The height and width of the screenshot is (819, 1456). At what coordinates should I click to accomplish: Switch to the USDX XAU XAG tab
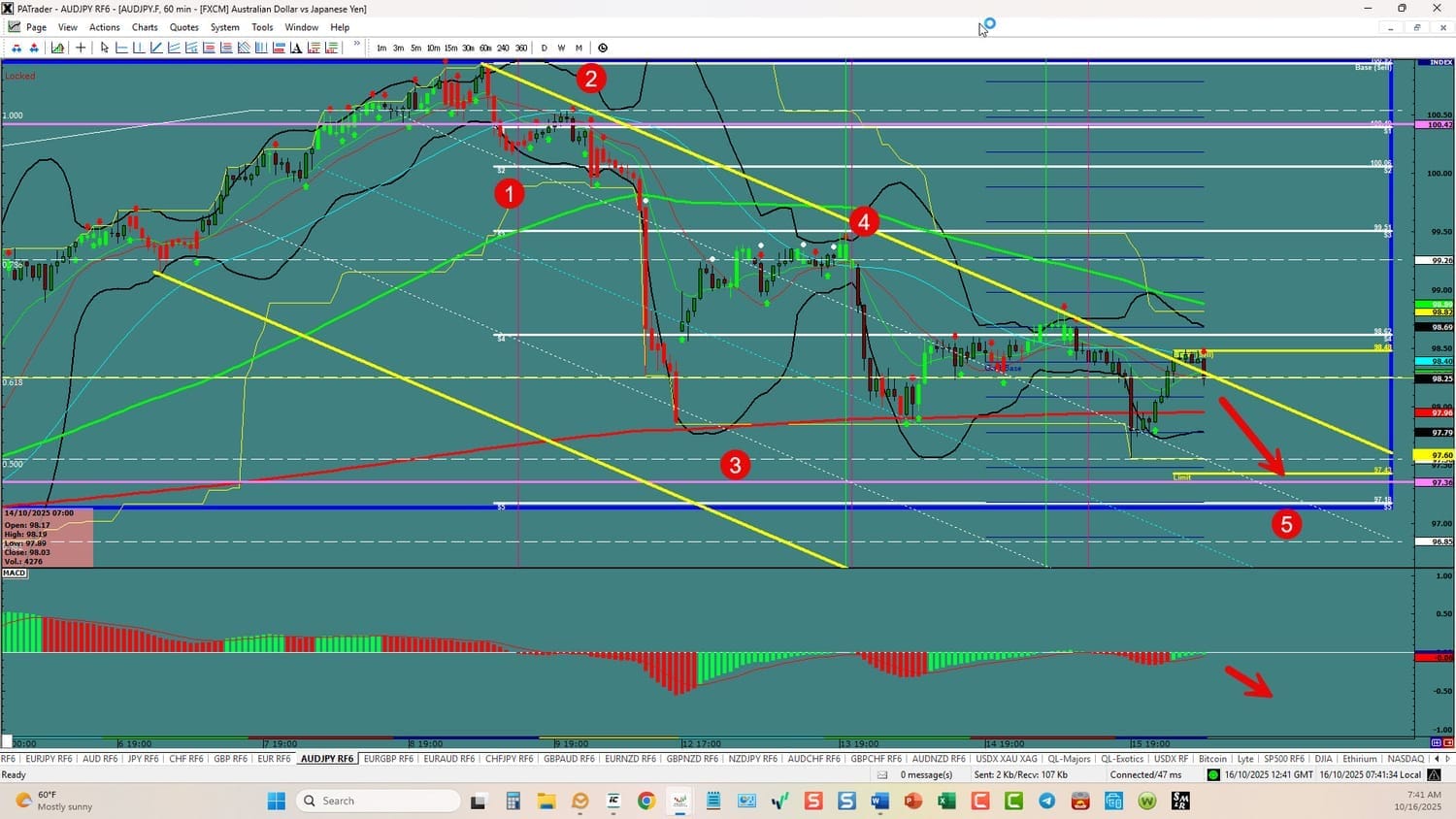click(x=1007, y=759)
